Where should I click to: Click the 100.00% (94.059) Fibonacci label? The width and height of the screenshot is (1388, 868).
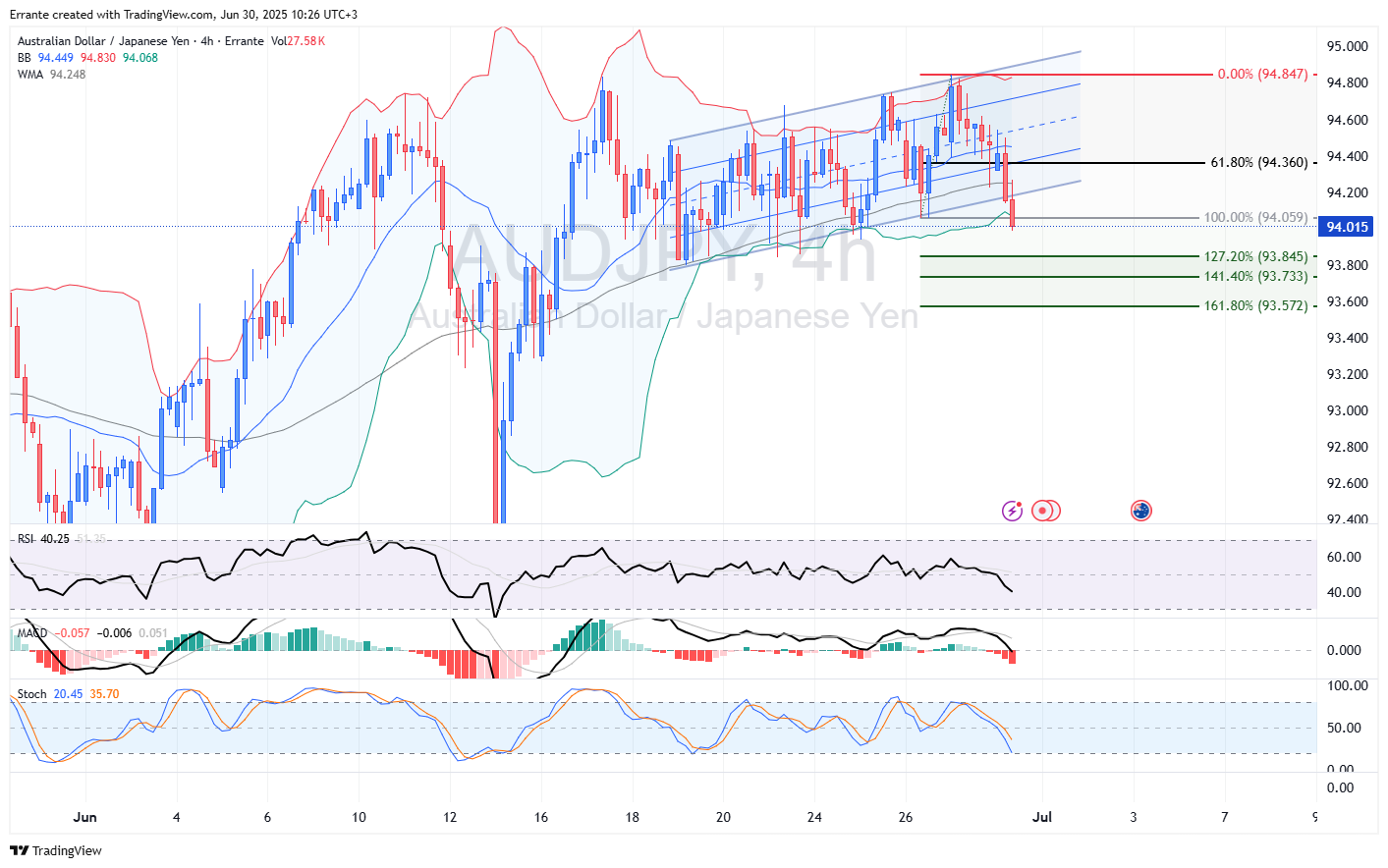(x=1255, y=218)
